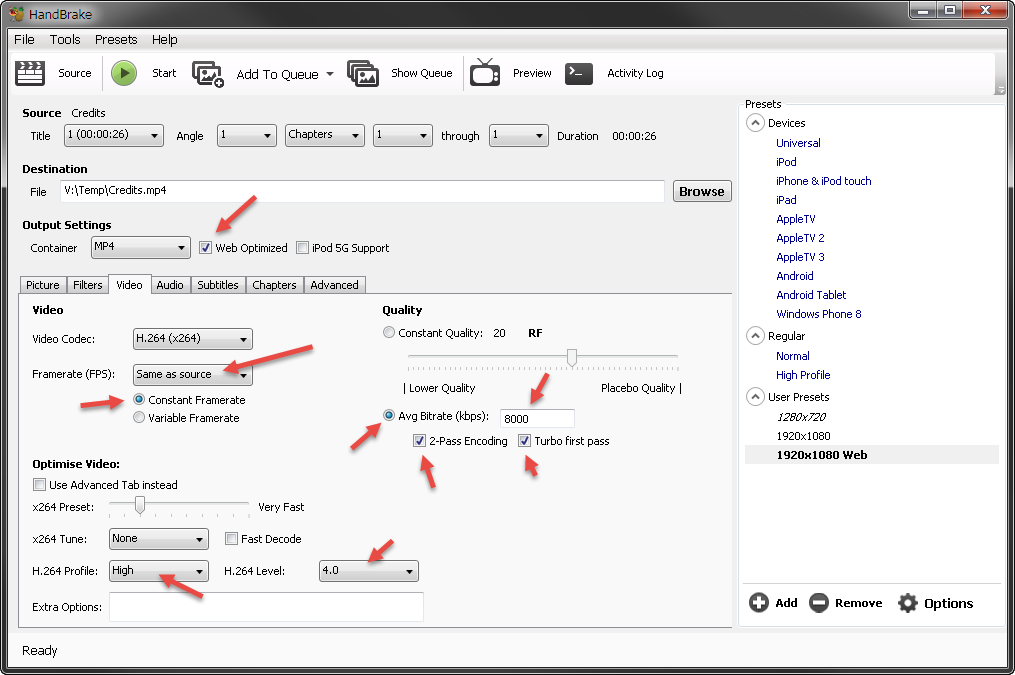
Task: Click the Constant Quality RF slider handle
Action: [x=572, y=358]
